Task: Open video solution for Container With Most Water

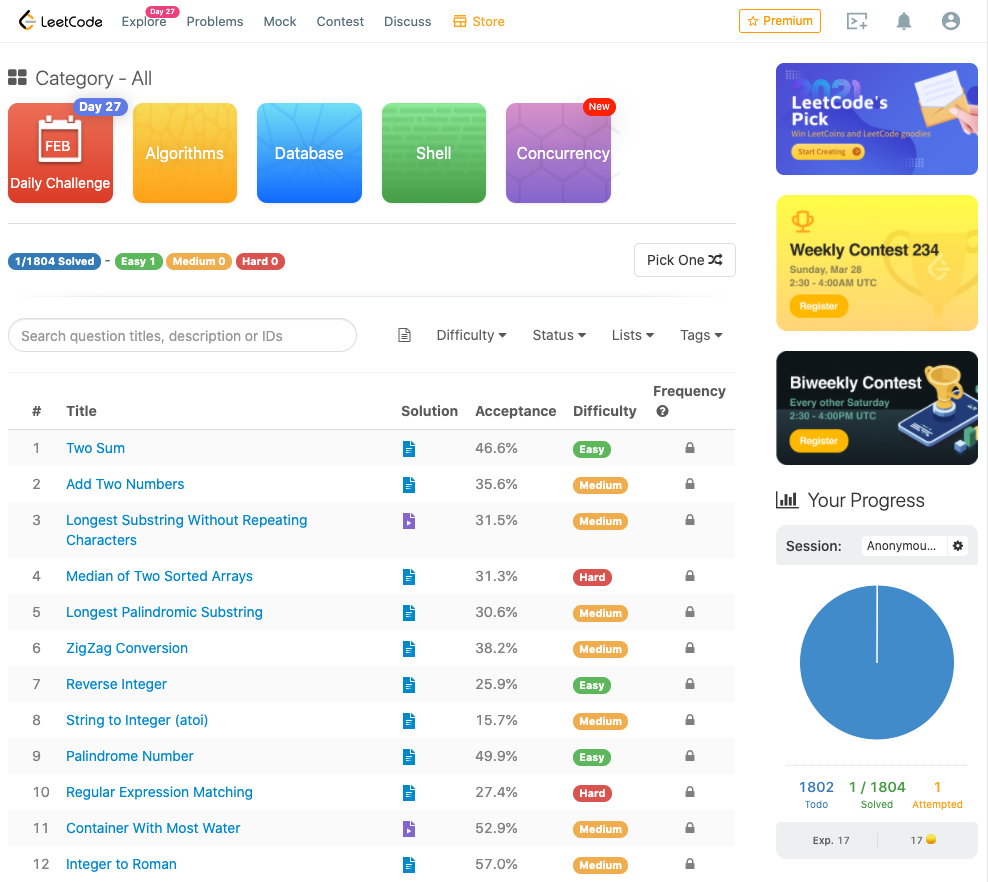Action: tap(409, 828)
